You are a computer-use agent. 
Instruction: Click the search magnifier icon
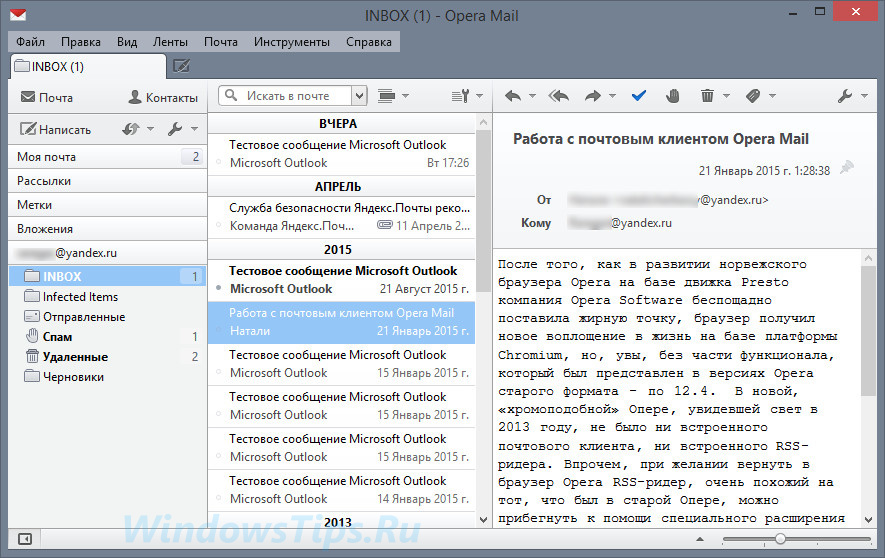[231, 95]
